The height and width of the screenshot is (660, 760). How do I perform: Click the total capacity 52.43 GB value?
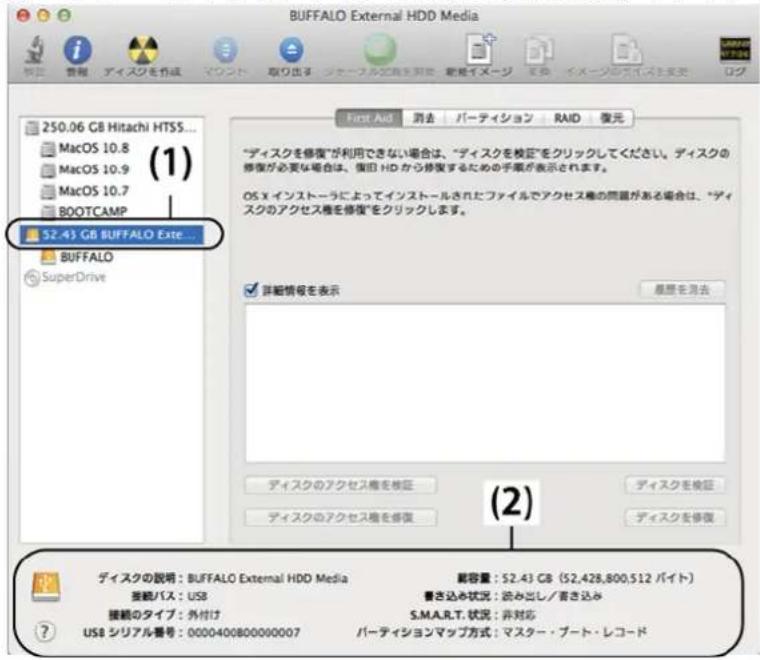click(597, 578)
